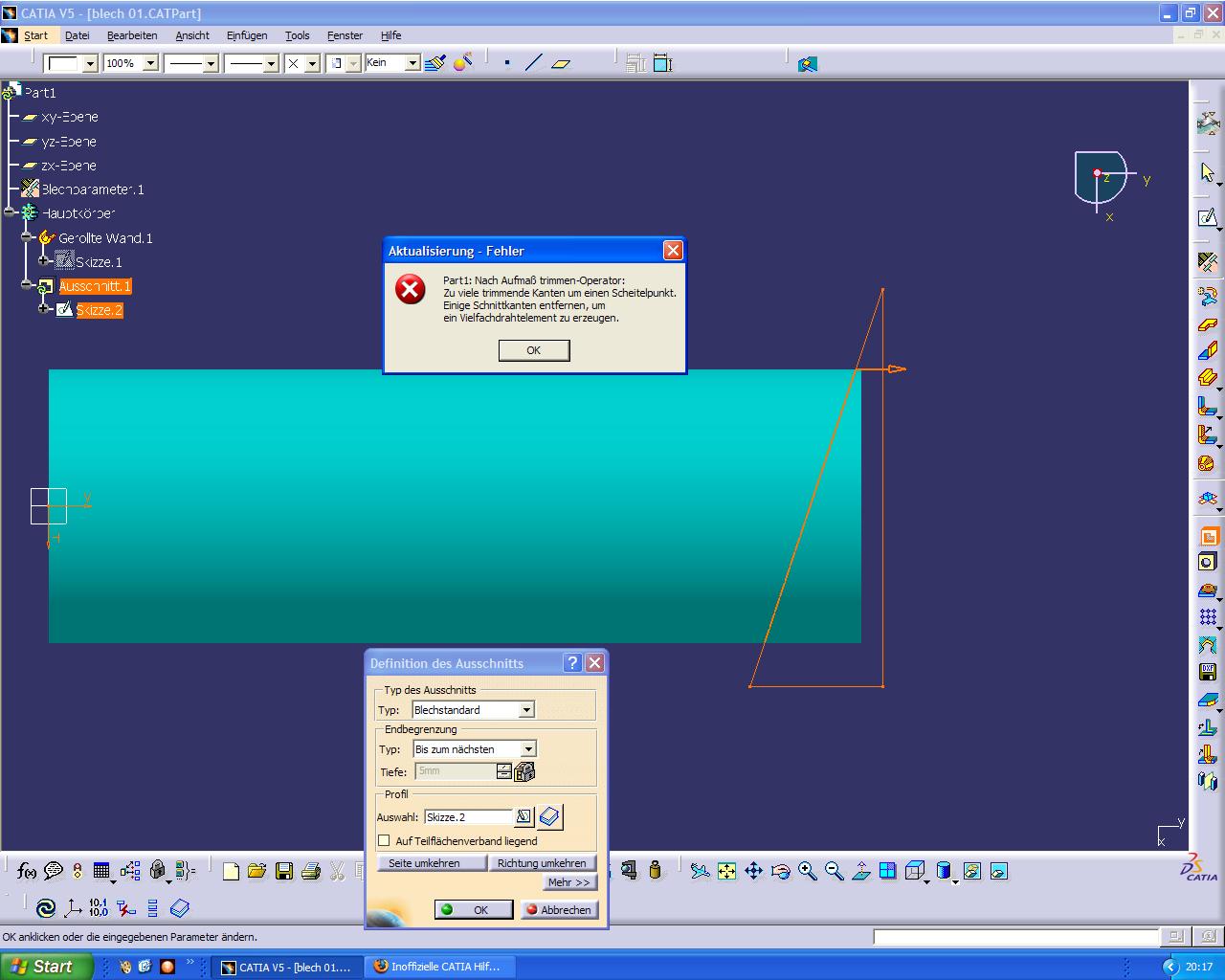Open the help button of the Ausschnitt dialog
1225x980 pixels.
pos(572,663)
